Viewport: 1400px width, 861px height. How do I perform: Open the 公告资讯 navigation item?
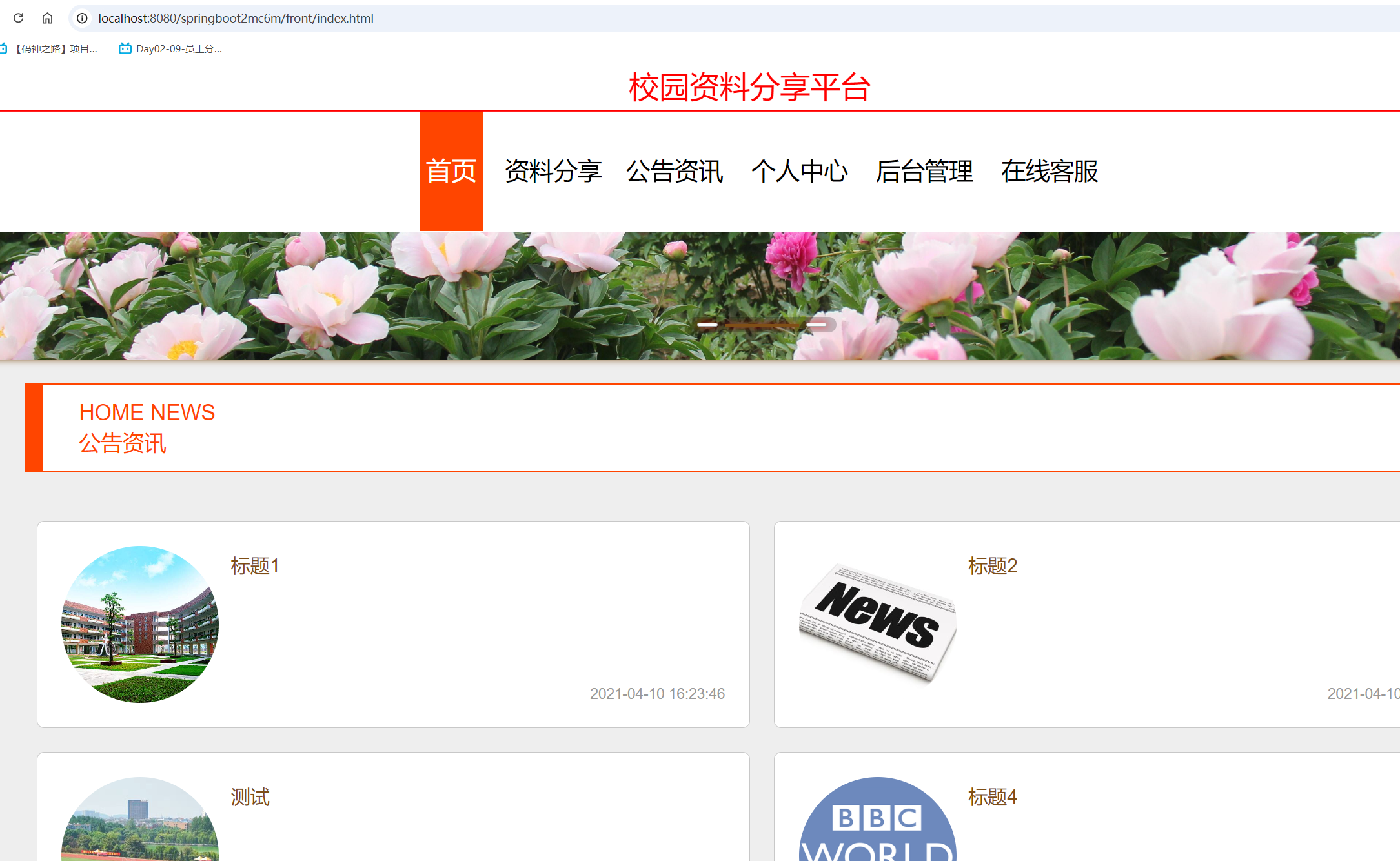[x=675, y=171]
